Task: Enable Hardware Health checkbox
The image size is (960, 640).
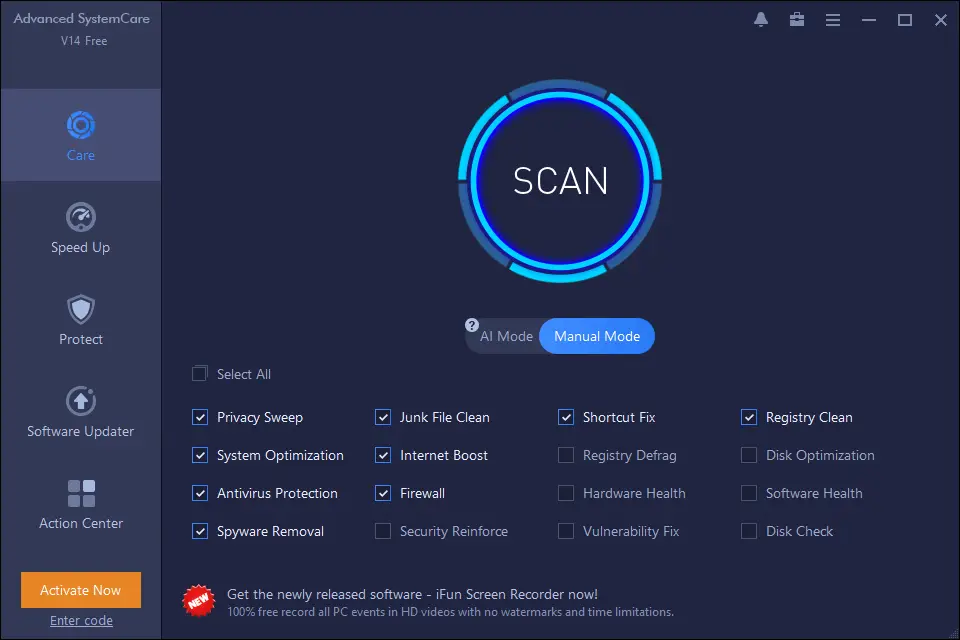Action: click(566, 493)
